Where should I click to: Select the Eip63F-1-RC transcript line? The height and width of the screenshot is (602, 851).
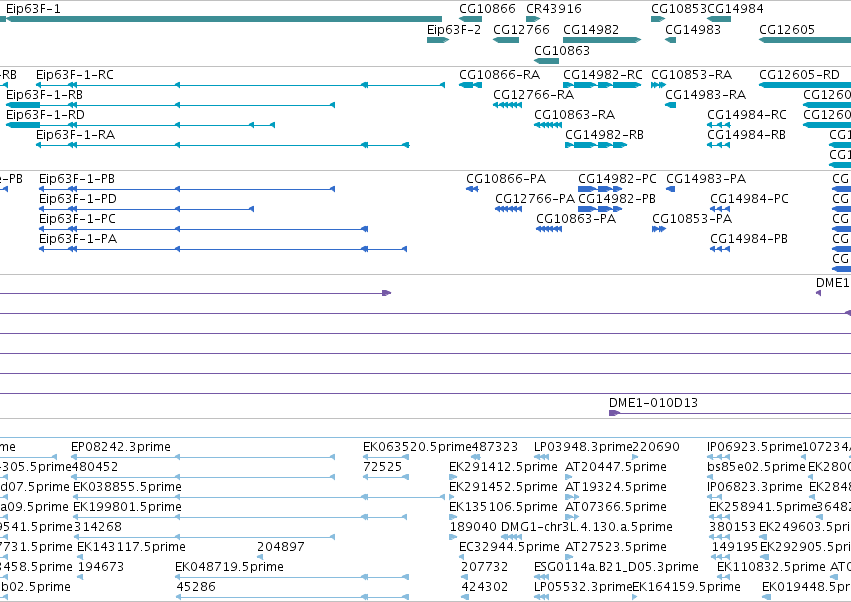pyautogui.click(x=240, y=85)
